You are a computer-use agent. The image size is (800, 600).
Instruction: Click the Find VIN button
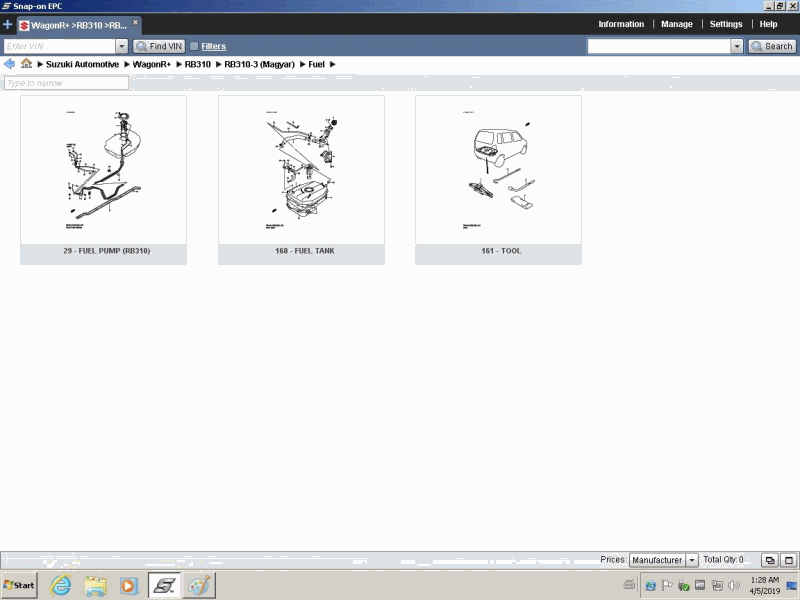click(159, 46)
